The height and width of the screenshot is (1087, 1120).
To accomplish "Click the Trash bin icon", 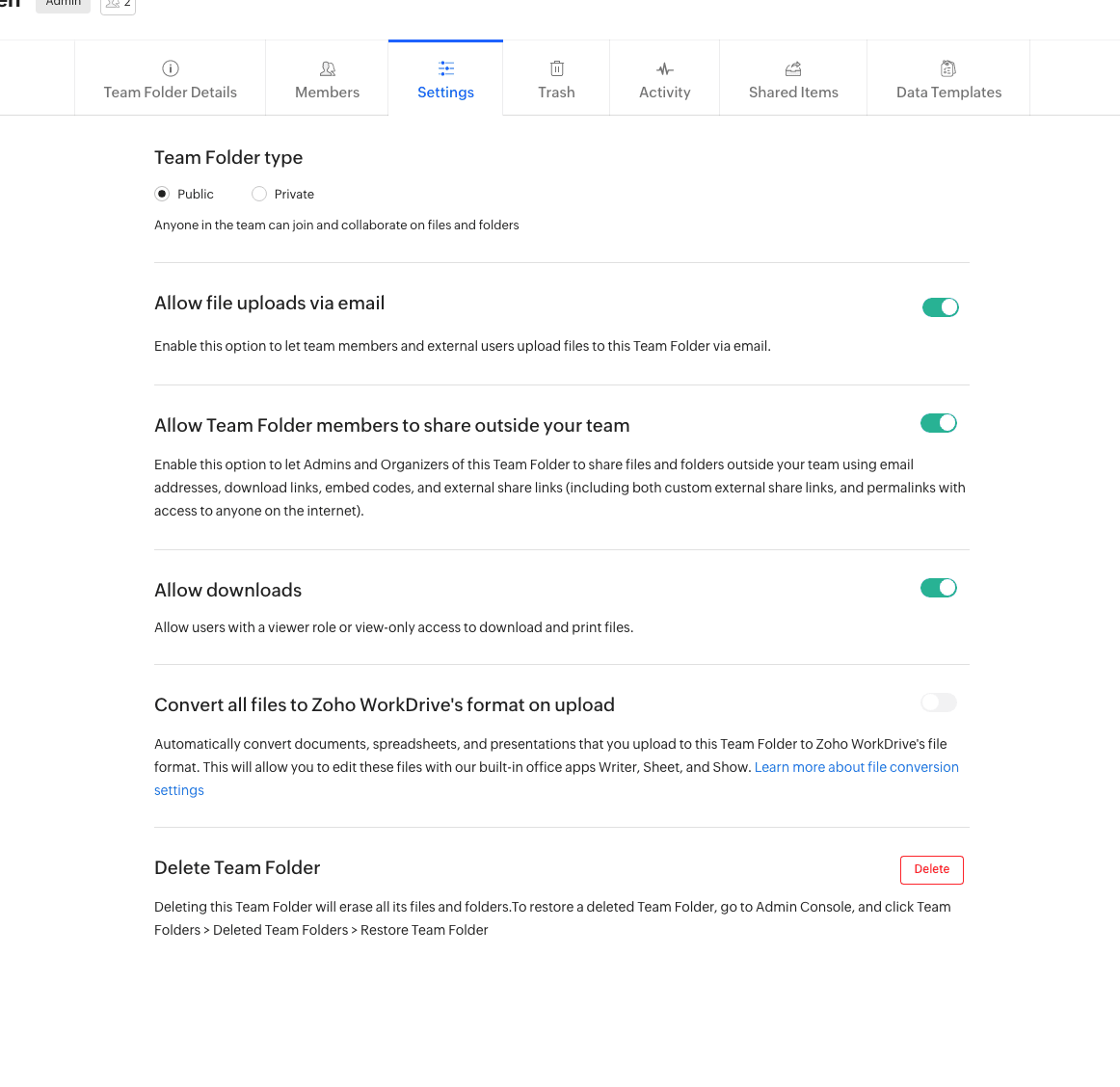I will [x=557, y=68].
